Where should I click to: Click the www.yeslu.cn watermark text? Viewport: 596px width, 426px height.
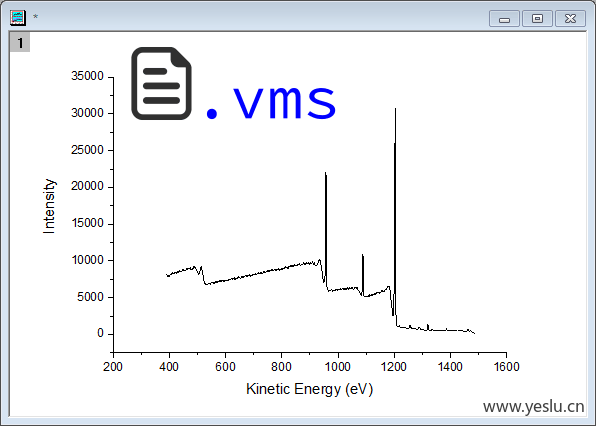click(533, 407)
